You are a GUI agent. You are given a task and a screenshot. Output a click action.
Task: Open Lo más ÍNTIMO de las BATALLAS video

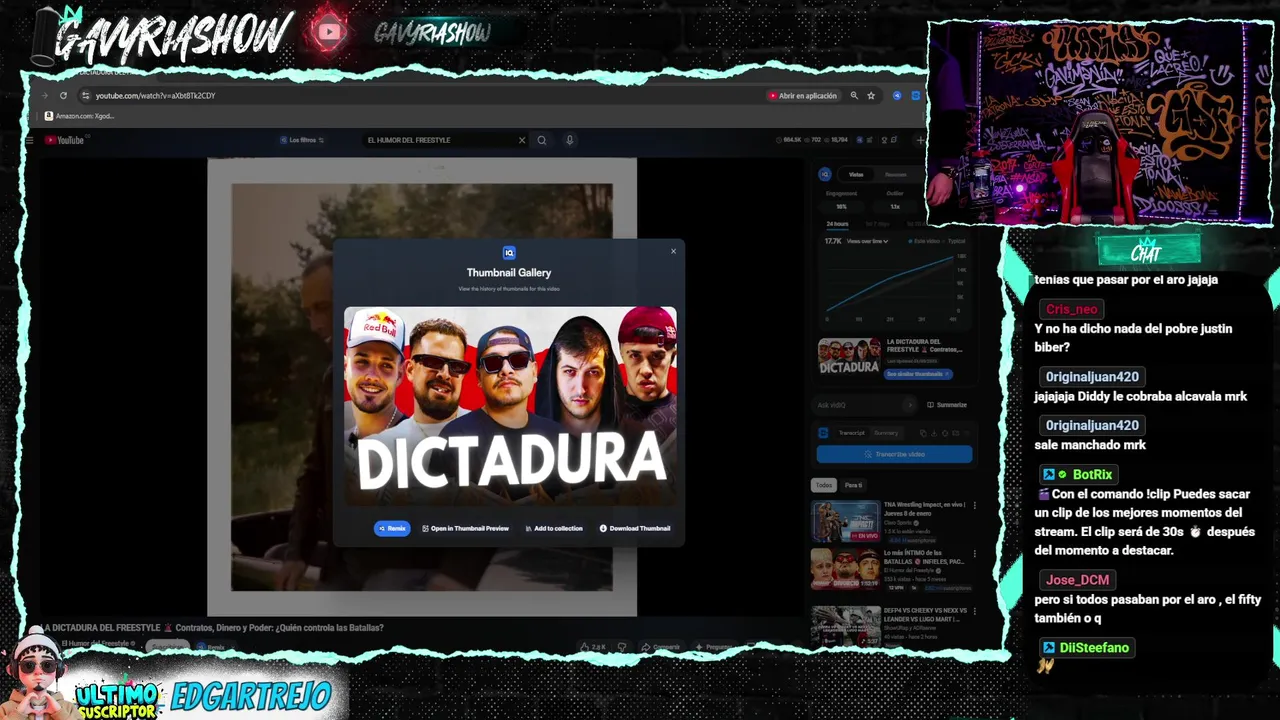[x=845, y=569]
